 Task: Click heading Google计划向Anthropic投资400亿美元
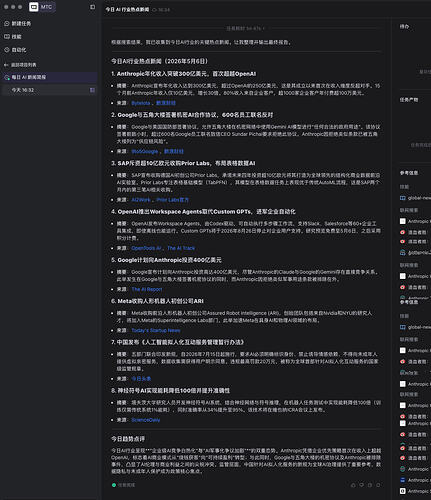point(166,260)
